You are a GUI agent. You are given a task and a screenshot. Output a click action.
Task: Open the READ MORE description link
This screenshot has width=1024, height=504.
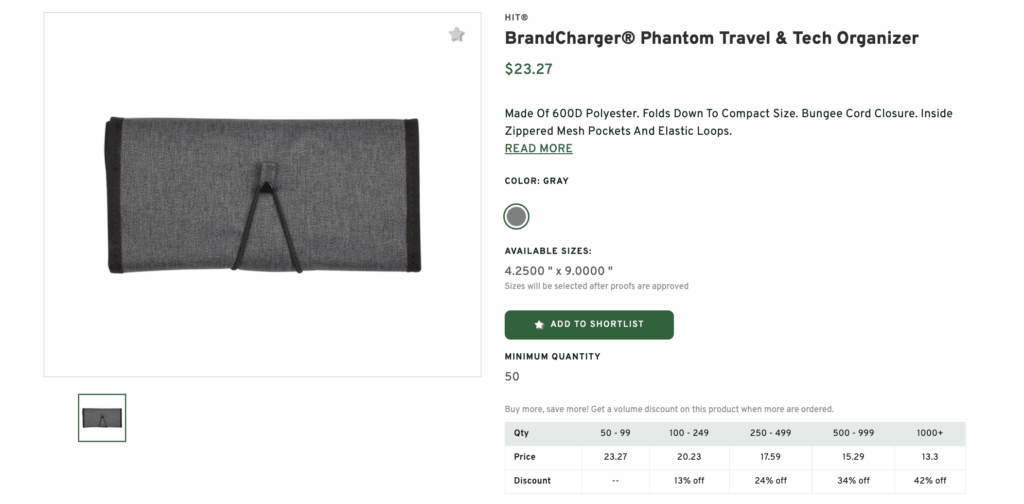pyautogui.click(x=538, y=149)
